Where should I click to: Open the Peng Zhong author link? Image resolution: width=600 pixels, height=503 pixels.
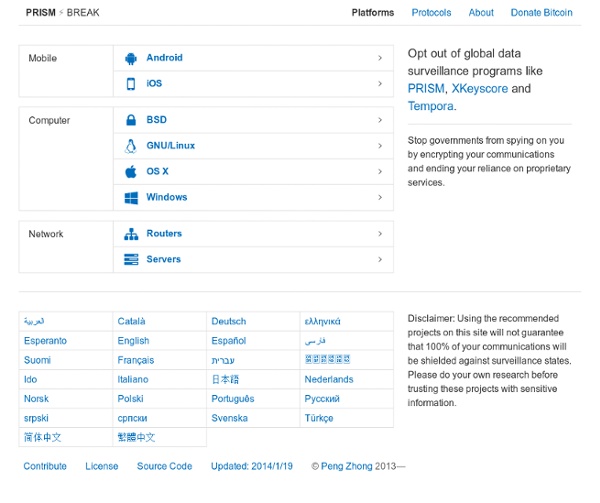[x=346, y=467]
